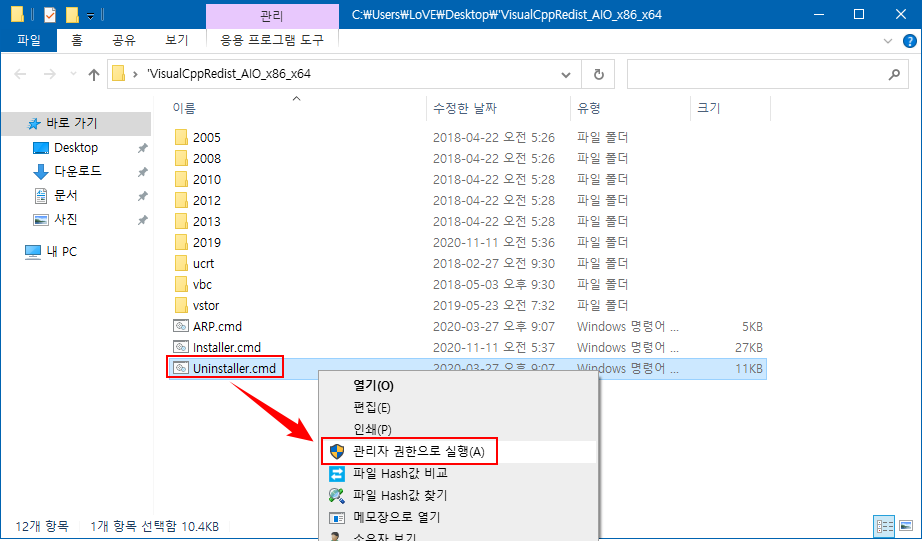Viewport: 922px width, 541px height.
Task: Open Desktop in navigation pane
Action: 76,148
